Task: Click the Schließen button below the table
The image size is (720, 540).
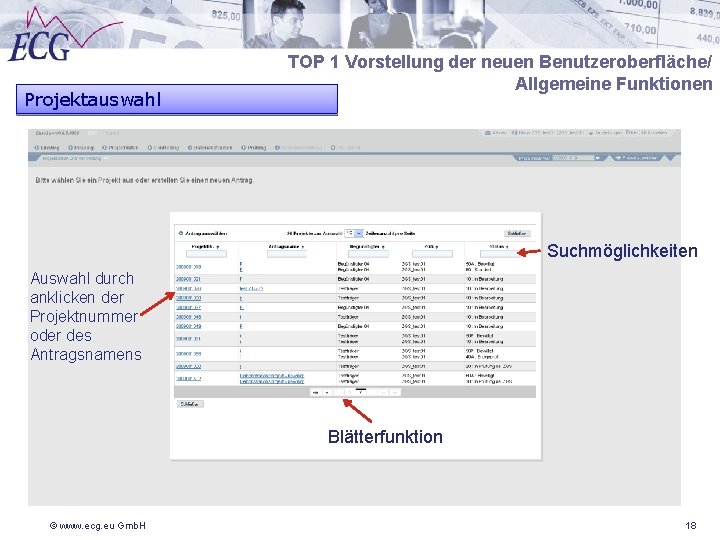Action: coord(190,404)
